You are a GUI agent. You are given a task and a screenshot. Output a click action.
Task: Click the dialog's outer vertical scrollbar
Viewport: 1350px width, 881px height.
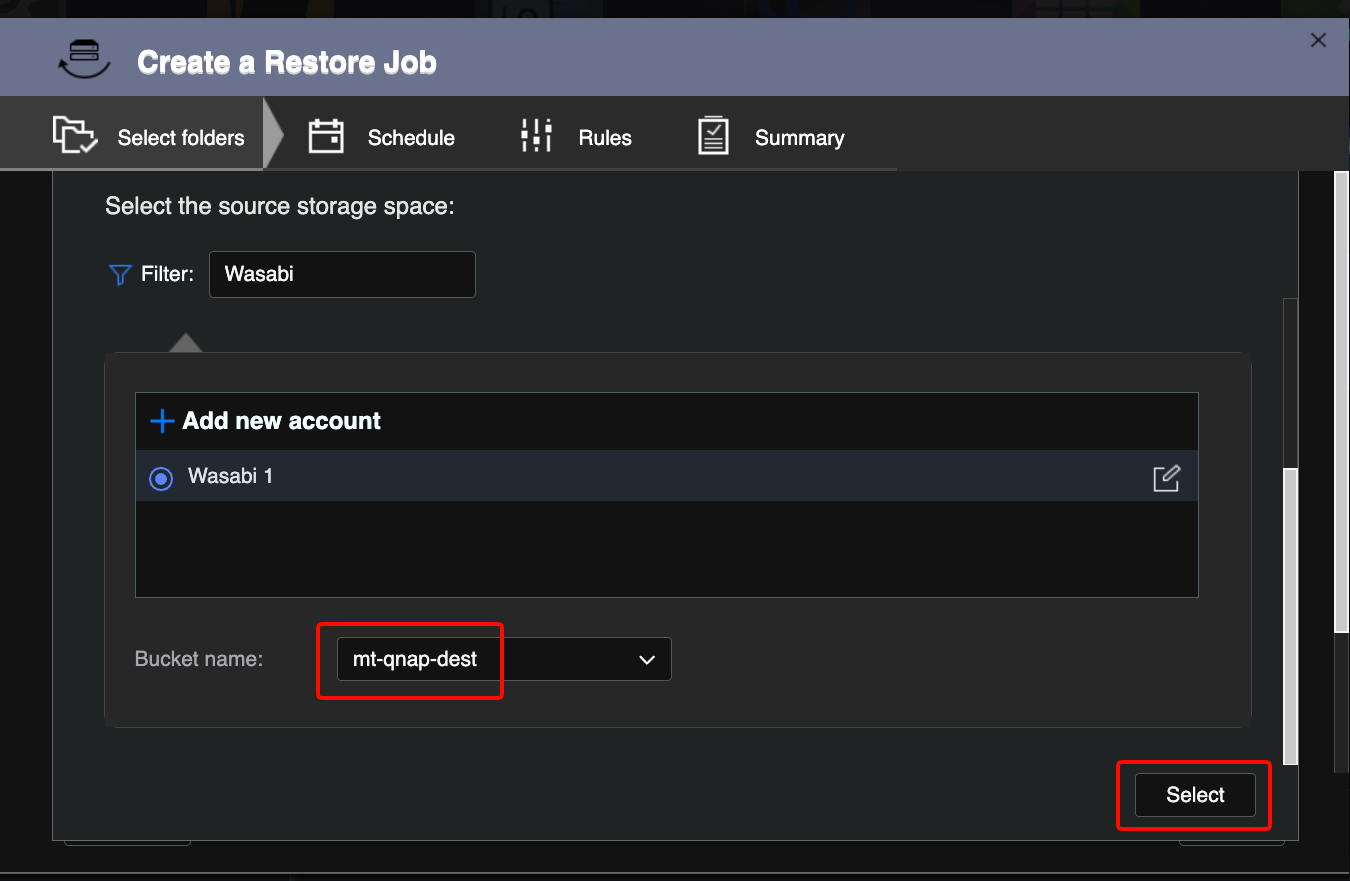click(x=1341, y=400)
